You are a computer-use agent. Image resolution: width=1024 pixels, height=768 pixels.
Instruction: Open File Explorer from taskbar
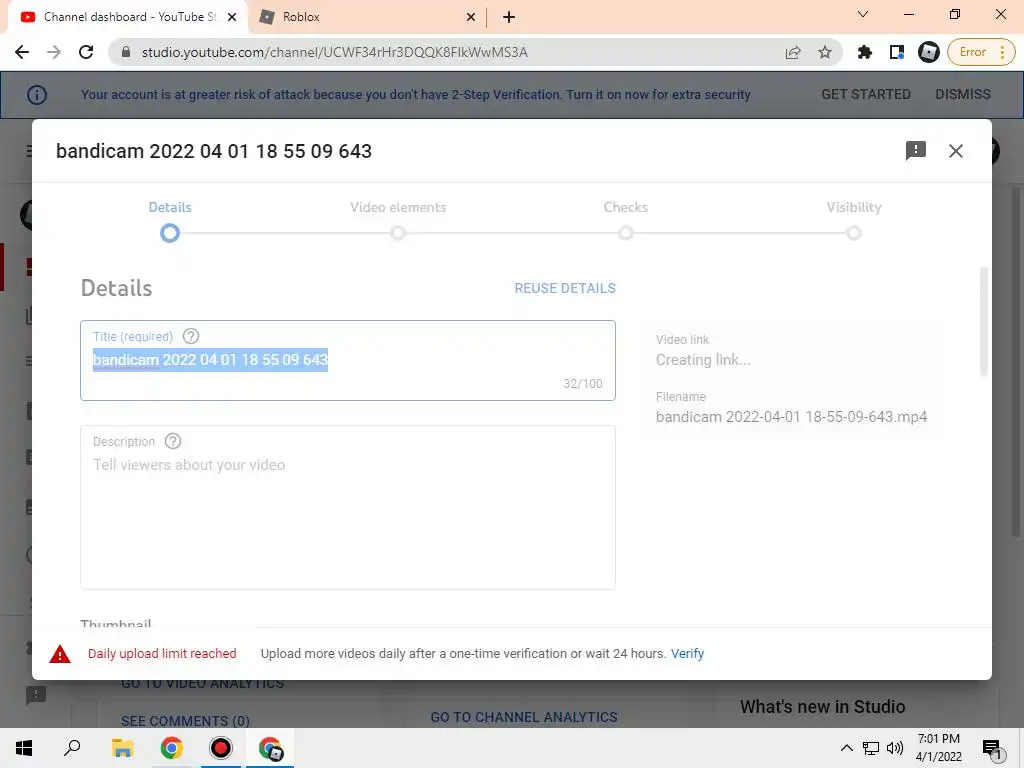pos(123,748)
